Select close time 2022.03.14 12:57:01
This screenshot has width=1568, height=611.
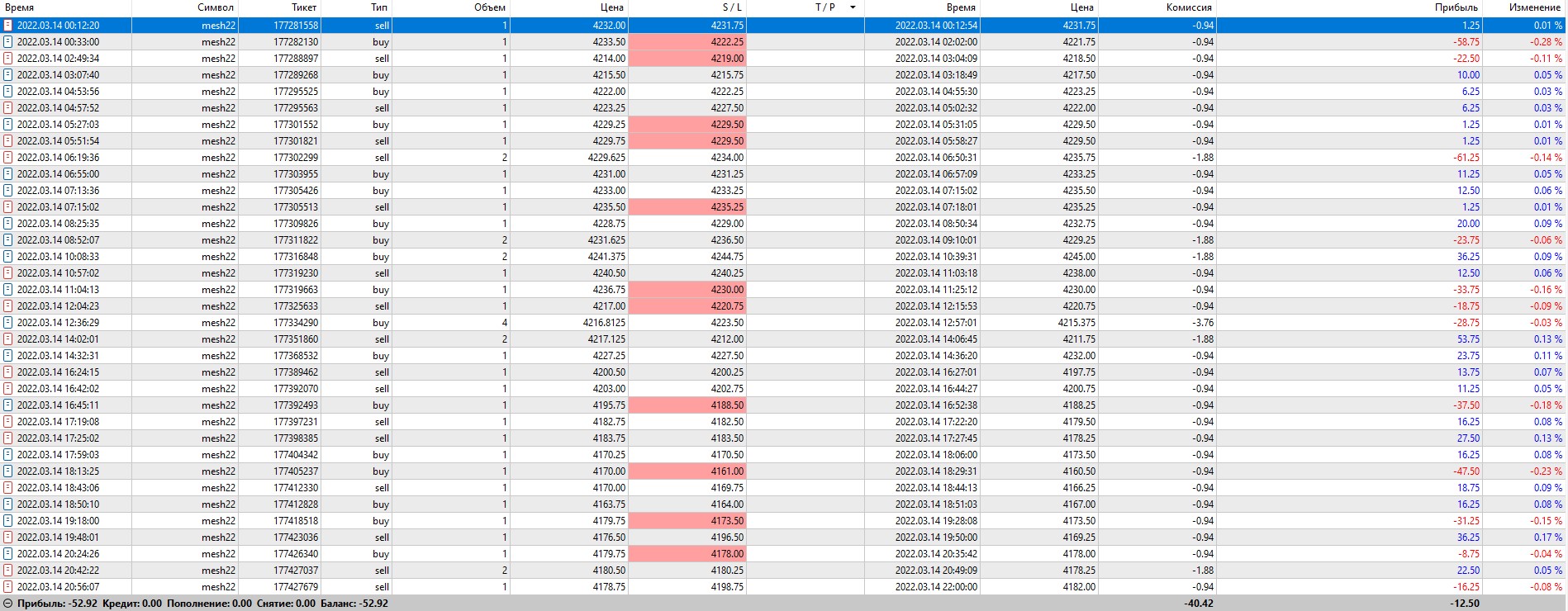(x=936, y=323)
